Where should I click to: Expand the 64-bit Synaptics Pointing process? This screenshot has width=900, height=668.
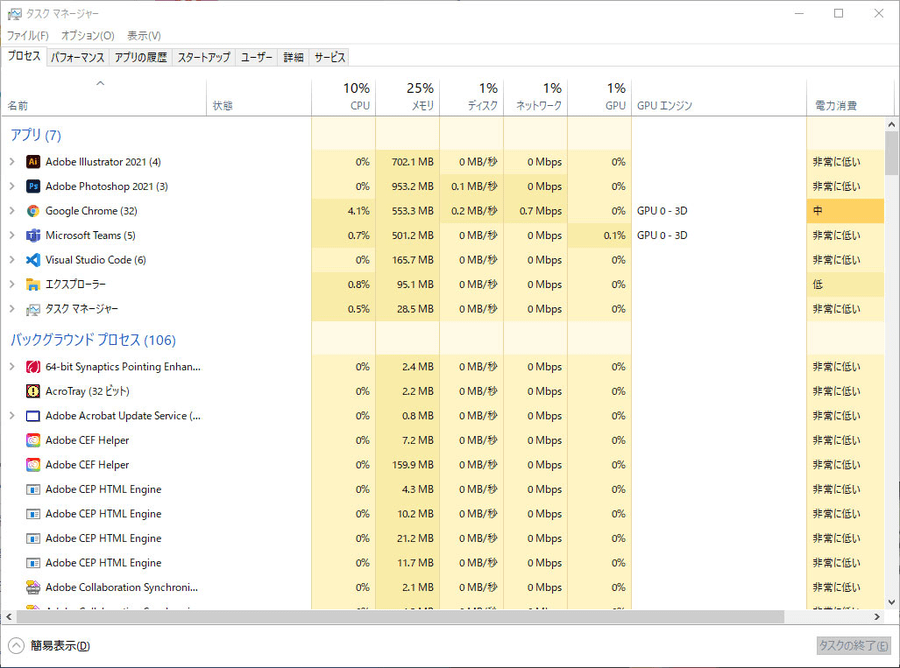tap(12, 367)
